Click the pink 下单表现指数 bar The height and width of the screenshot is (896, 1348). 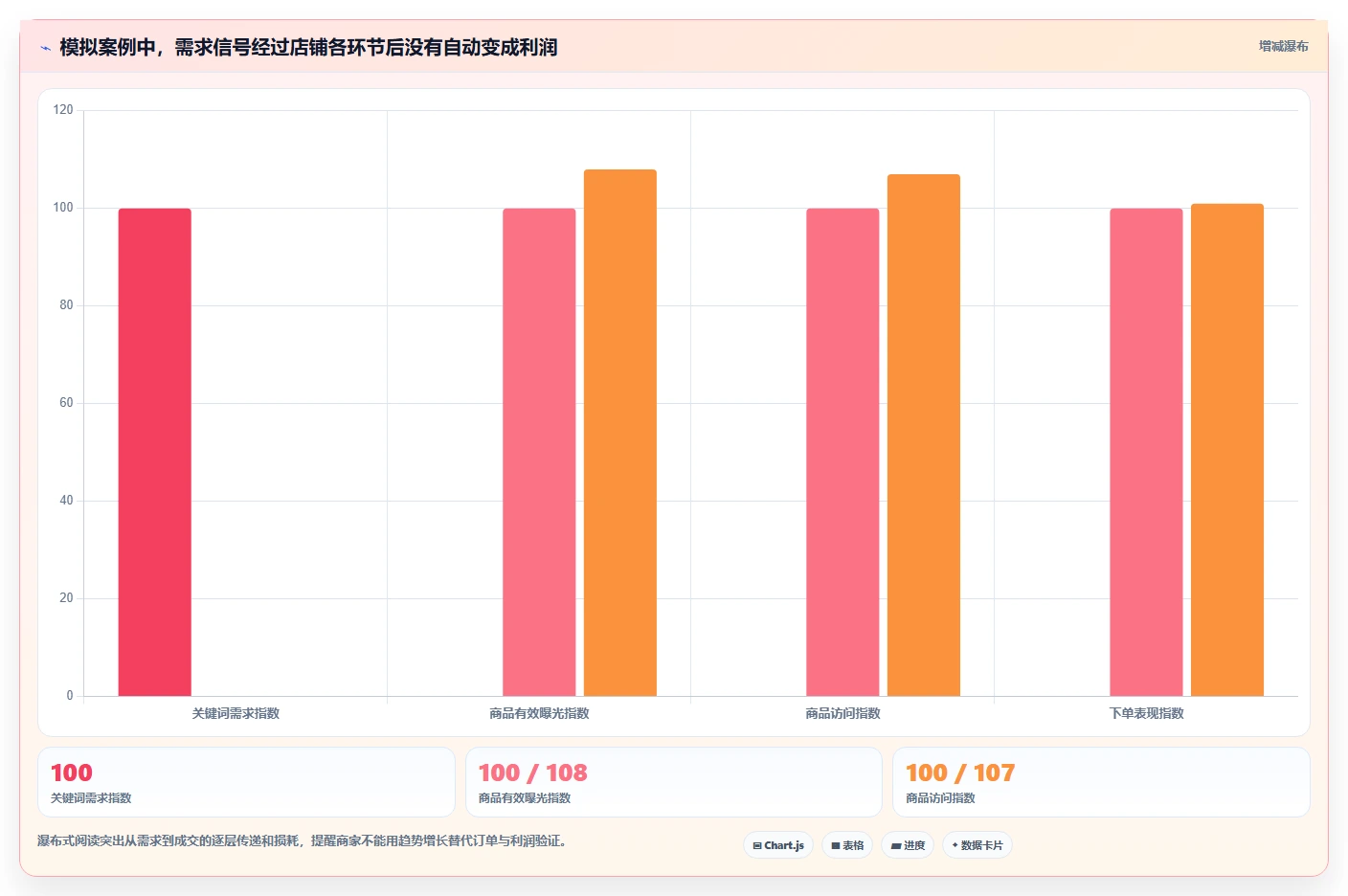tap(1146, 452)
